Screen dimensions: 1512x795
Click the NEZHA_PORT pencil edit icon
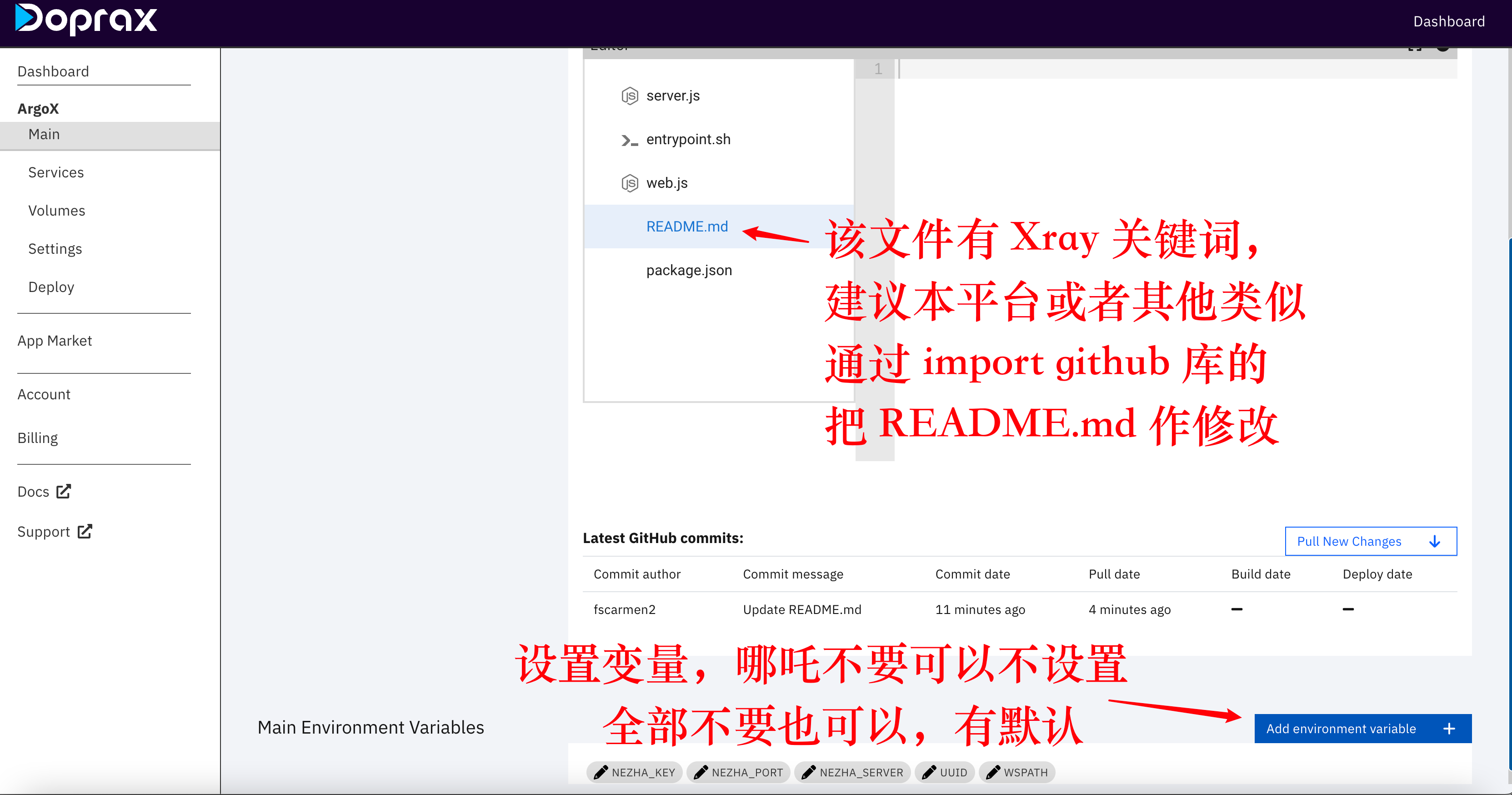click(x=701, y=772)
